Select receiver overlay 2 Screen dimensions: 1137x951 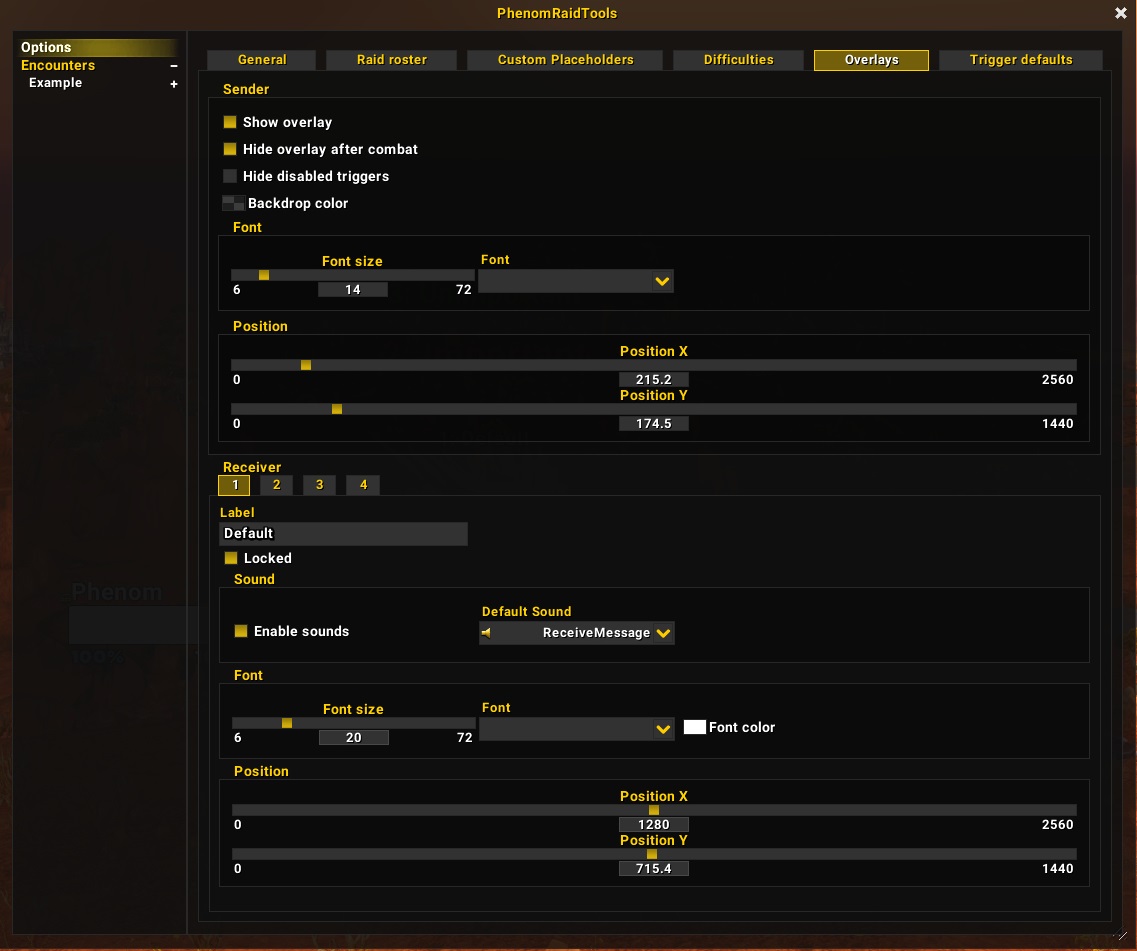click(x=276, y=485)
